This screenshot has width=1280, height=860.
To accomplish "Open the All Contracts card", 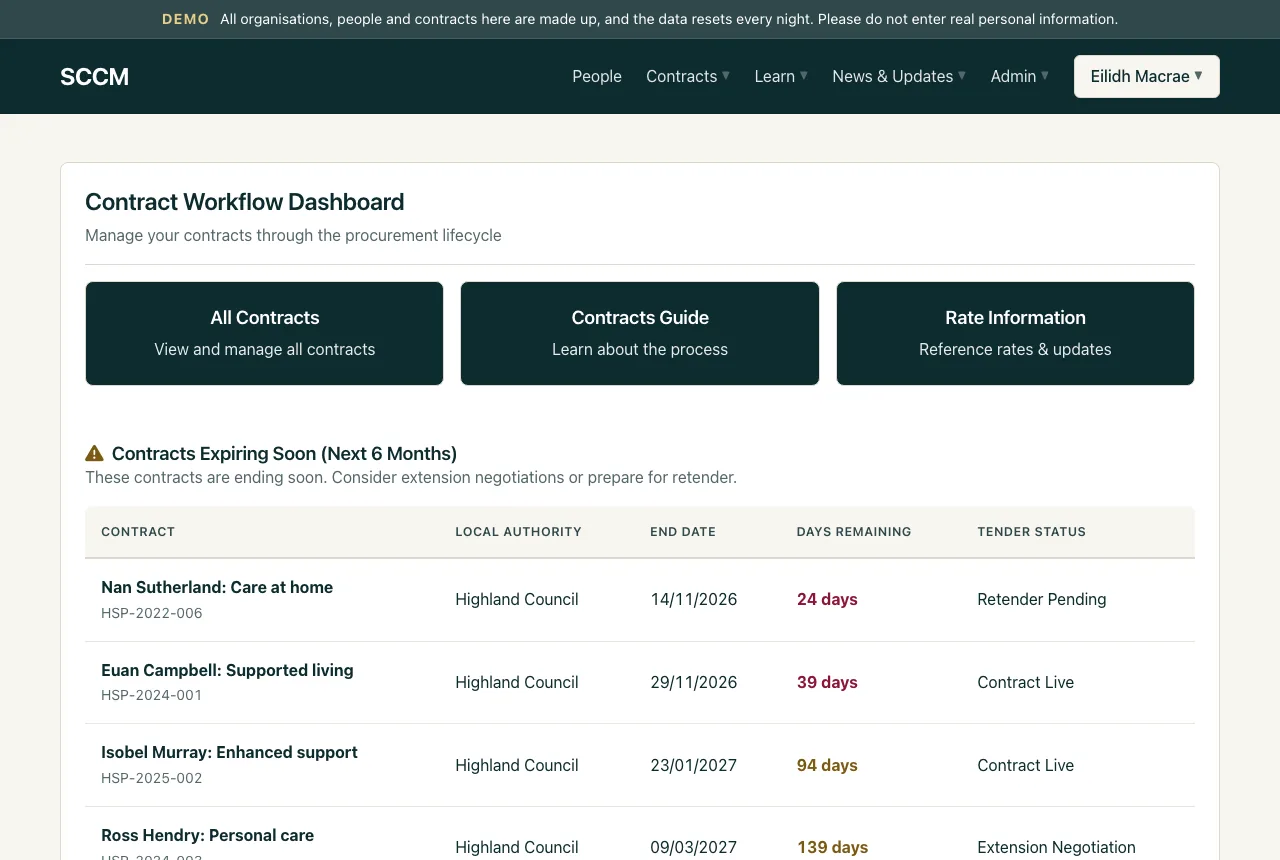I will coord(264,333).
